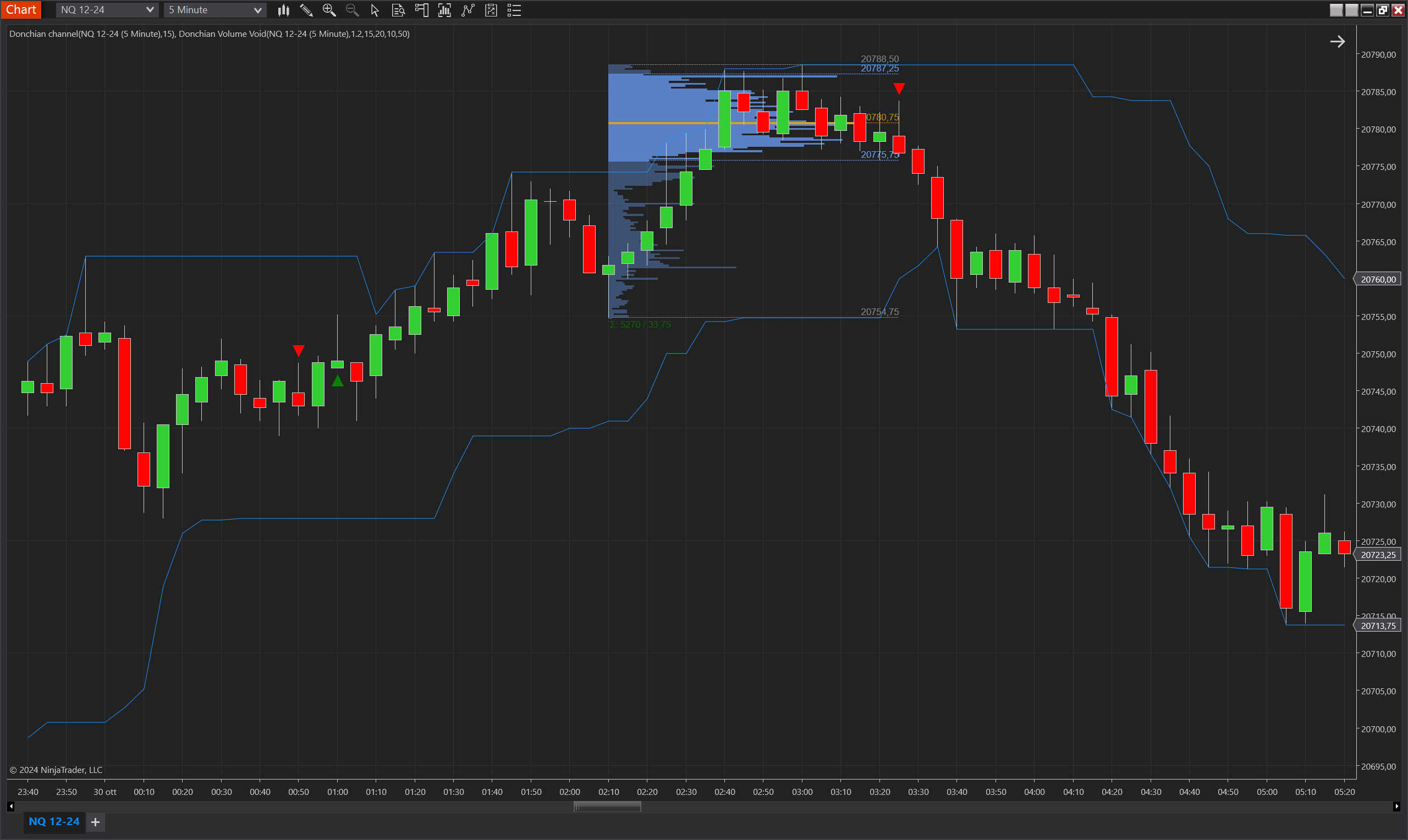Click the 20754,75 profile low label
The width and height of the screenshot is (1408, 840).
point(880,312)
